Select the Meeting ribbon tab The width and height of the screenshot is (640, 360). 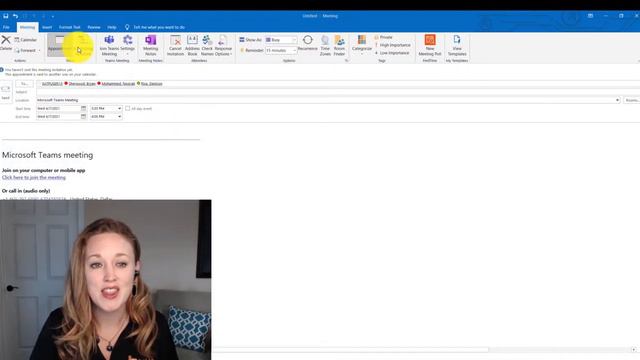click(27, 27)
